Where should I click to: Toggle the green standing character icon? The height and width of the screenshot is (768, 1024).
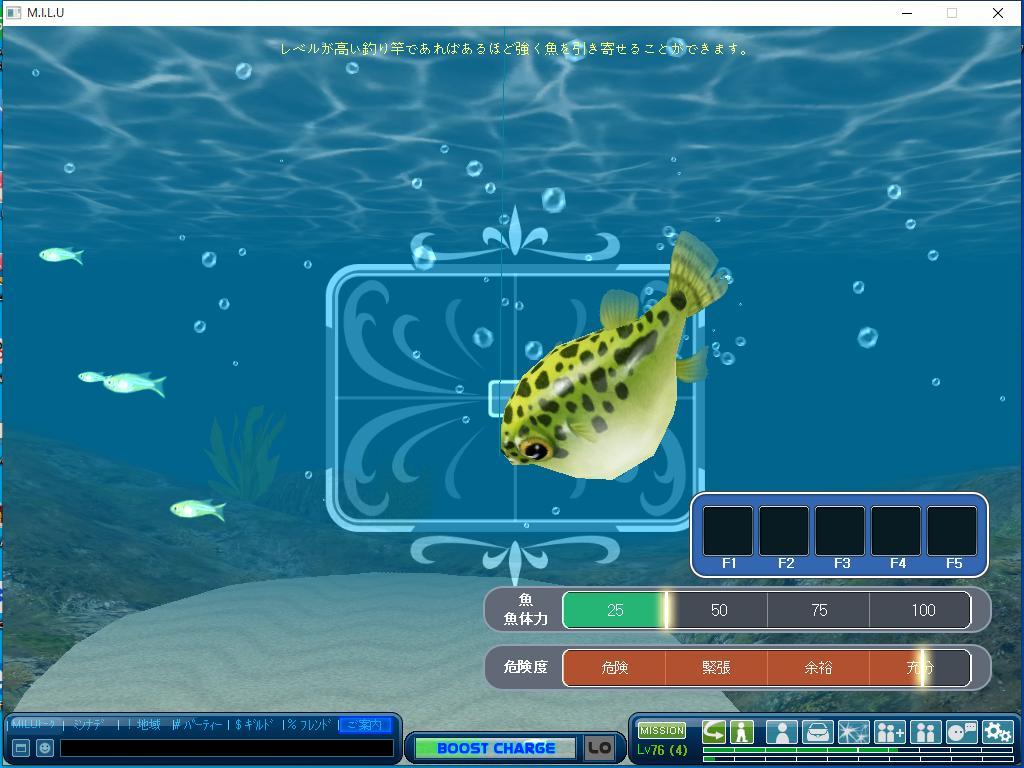[x=741, y=732]
